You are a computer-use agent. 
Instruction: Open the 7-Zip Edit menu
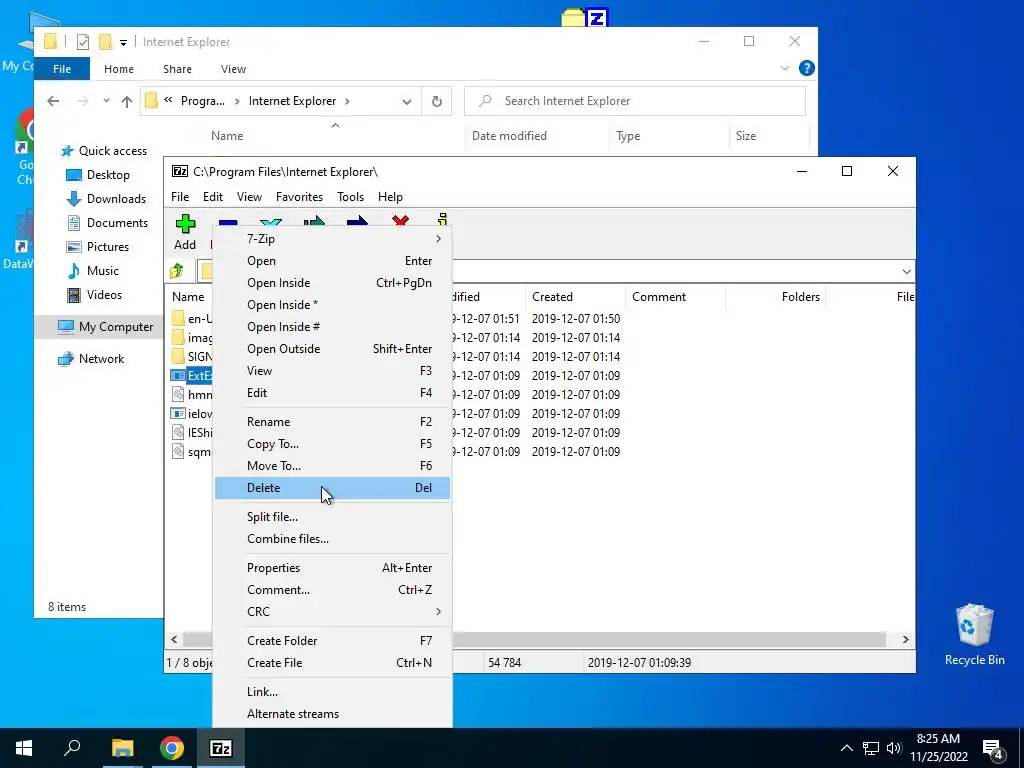pos(212,197)
